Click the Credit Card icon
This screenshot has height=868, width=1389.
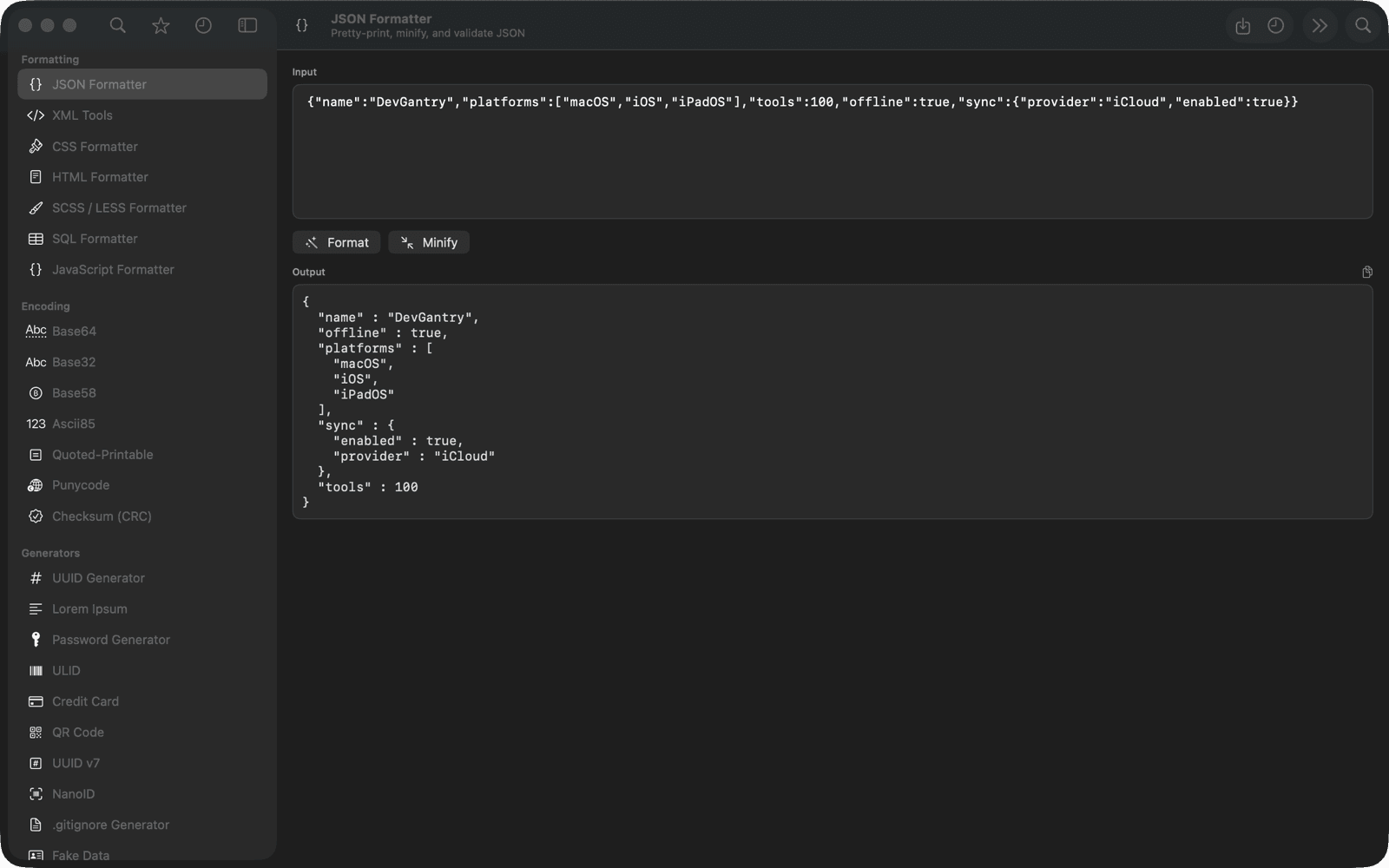pyautogui.click(x=36, y=701)
